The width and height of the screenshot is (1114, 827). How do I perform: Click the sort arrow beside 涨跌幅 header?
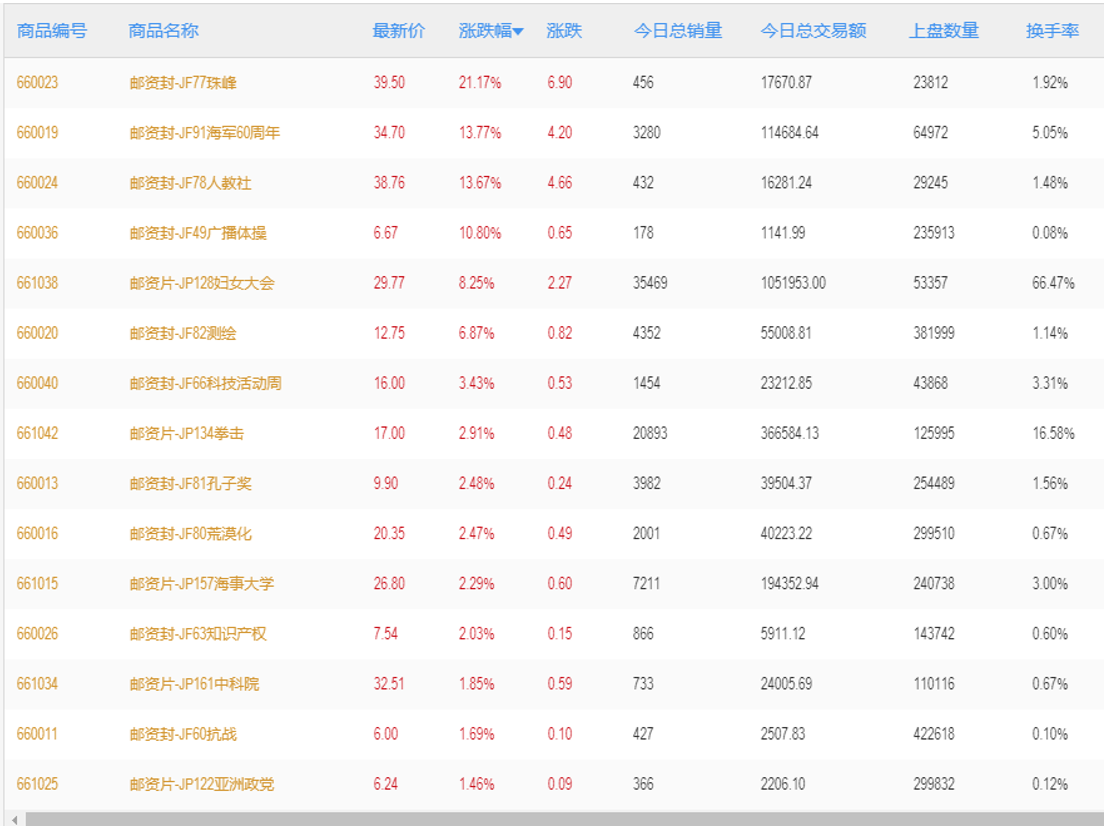[x=519, y=31]
